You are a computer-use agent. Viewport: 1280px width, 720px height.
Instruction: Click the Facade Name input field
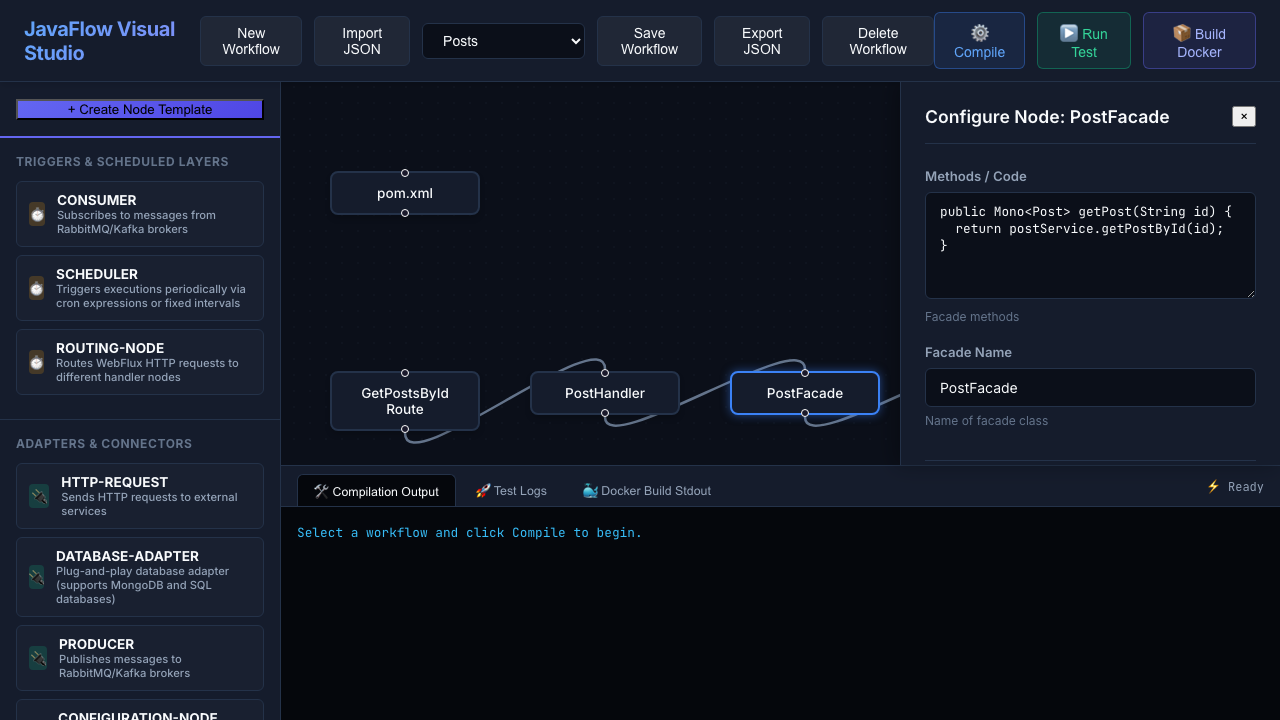tap(1090, 388)
